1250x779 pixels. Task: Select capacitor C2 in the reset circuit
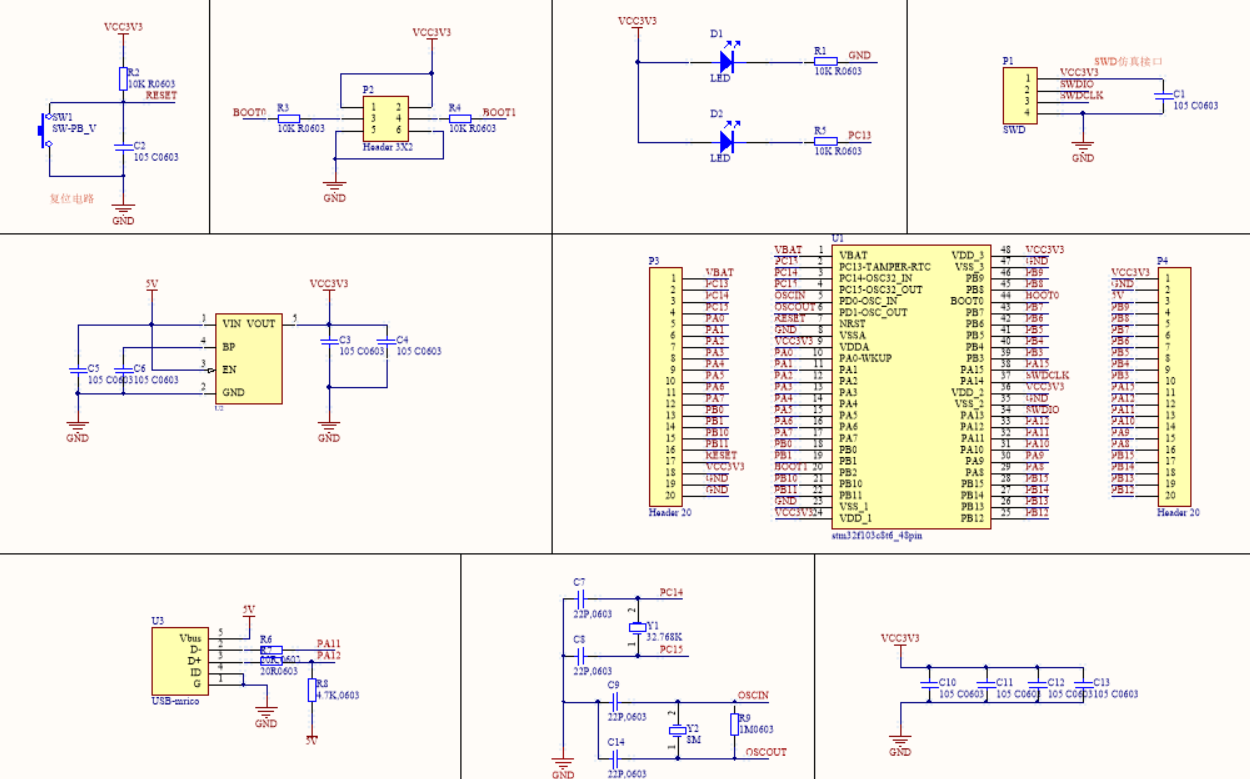pos(123,146)
